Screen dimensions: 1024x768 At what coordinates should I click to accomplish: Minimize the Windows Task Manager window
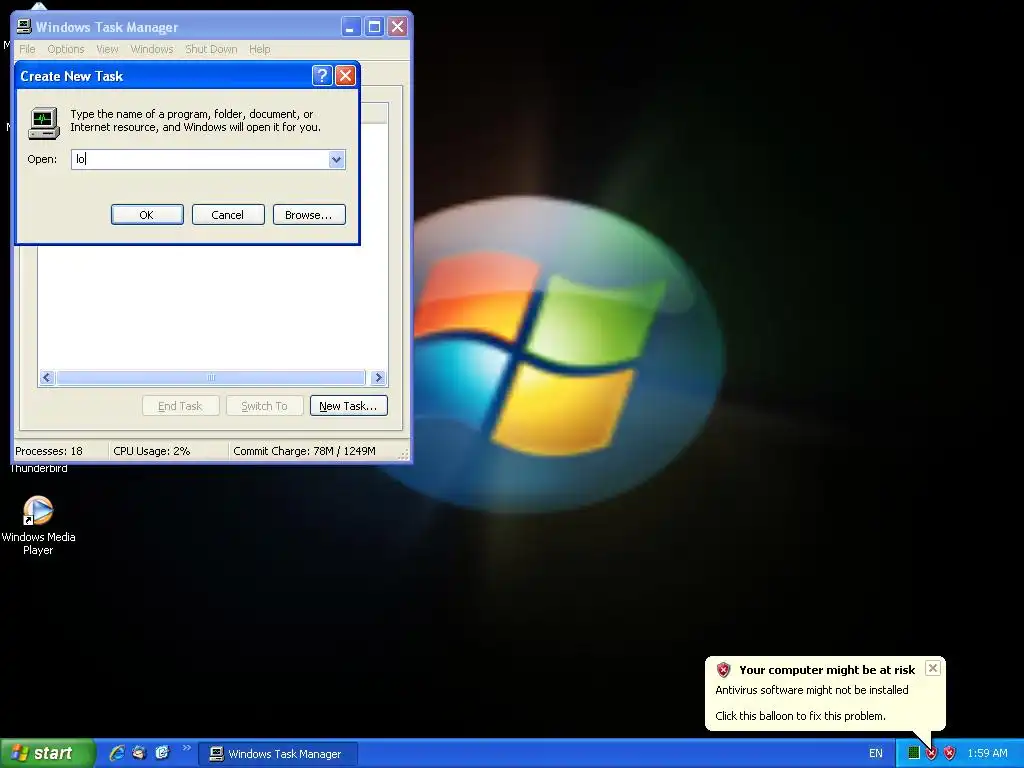(351, 27)
